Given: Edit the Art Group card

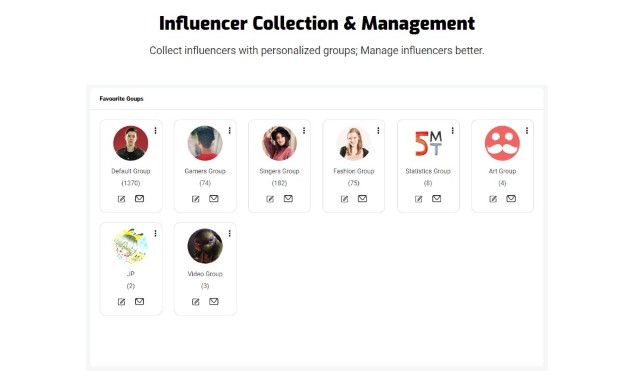Looking at the screenshot, I should pos(493,199).
